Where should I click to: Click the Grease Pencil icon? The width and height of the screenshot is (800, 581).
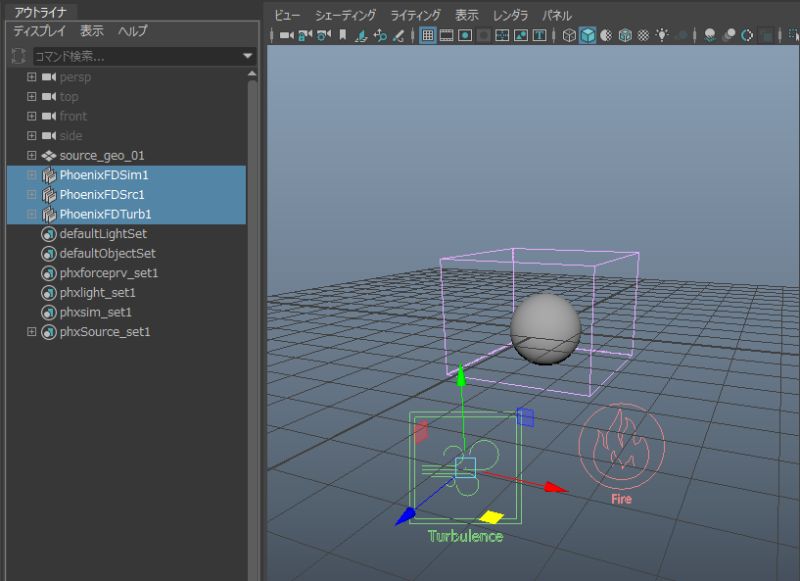click(x=398, y=35)
